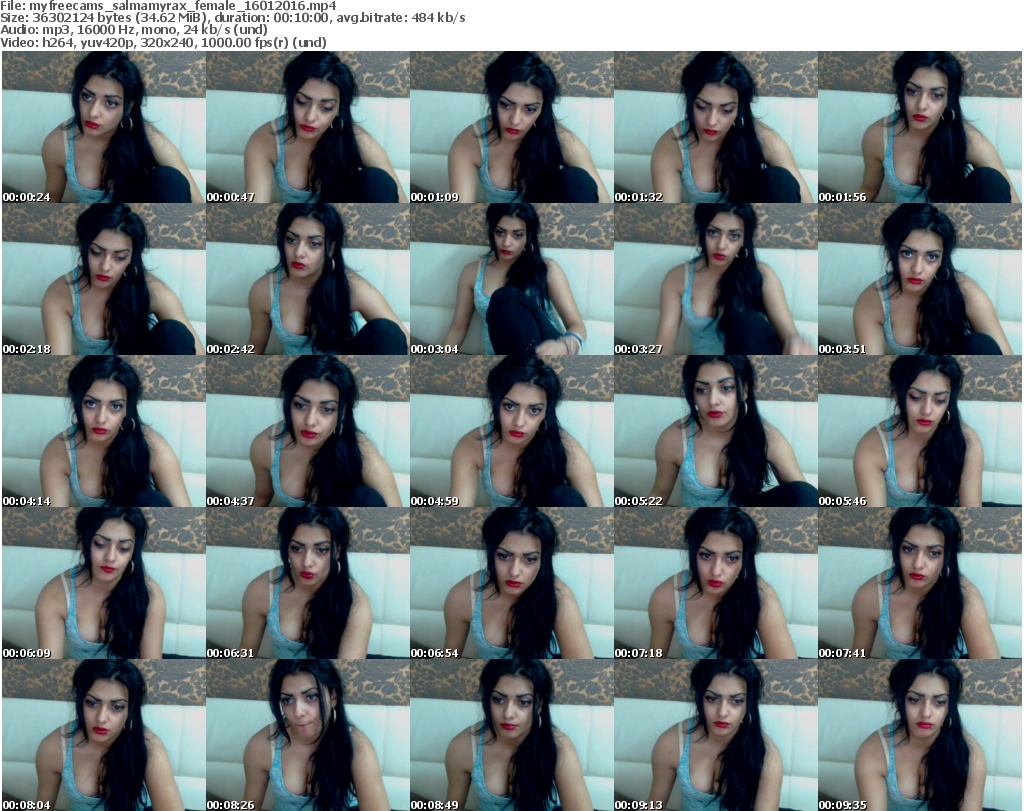Image resolution: width=1024 pixels, height=811 pixels.
Task: Click the File name line in the header
Action: tap(168, 6)
